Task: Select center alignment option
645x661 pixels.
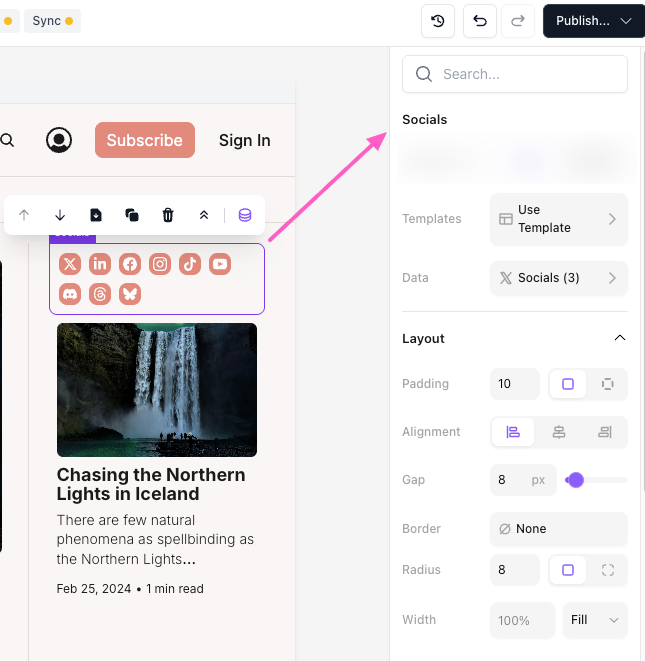Action: 559,432
